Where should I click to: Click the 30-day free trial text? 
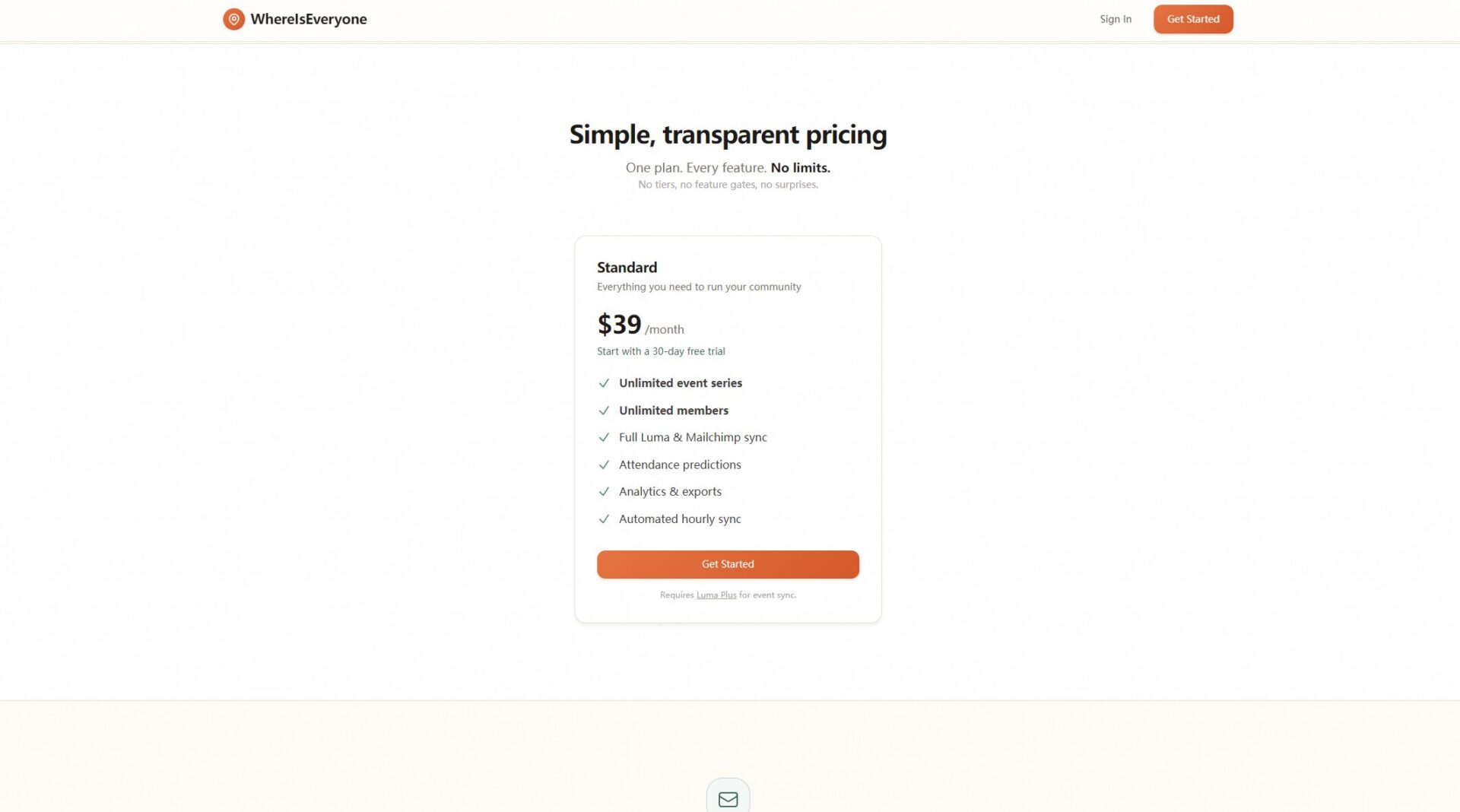pos(661,351)
